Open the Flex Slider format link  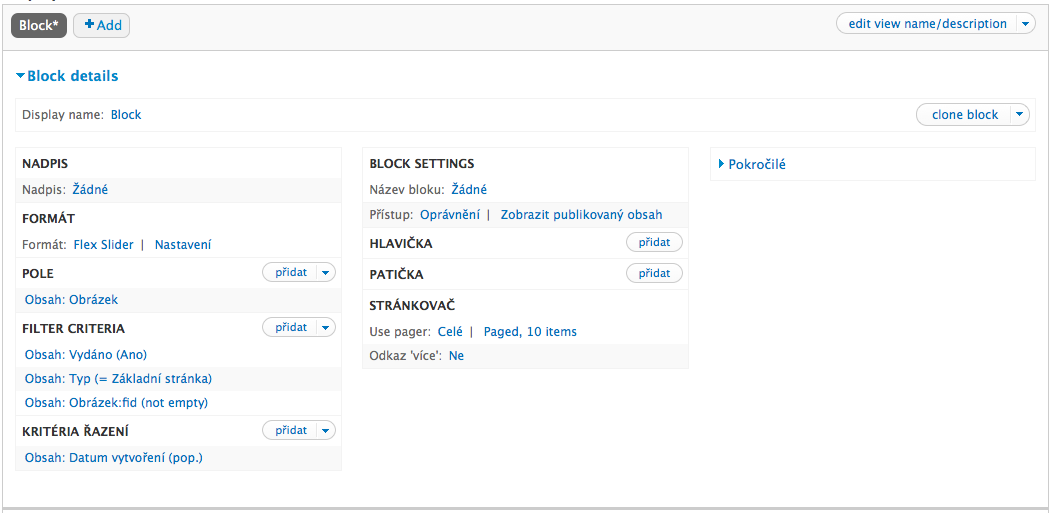pyautogui.click(x=104, y=245)
